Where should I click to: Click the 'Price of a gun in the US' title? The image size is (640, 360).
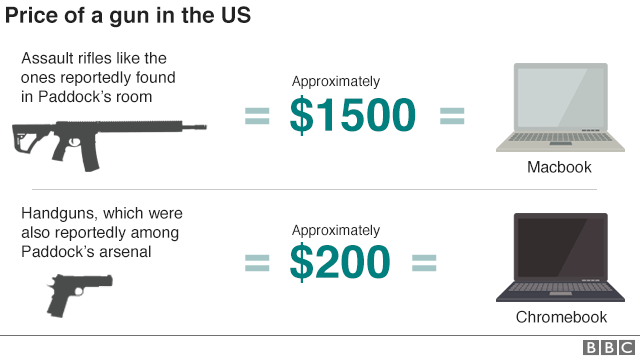point(128,16)
